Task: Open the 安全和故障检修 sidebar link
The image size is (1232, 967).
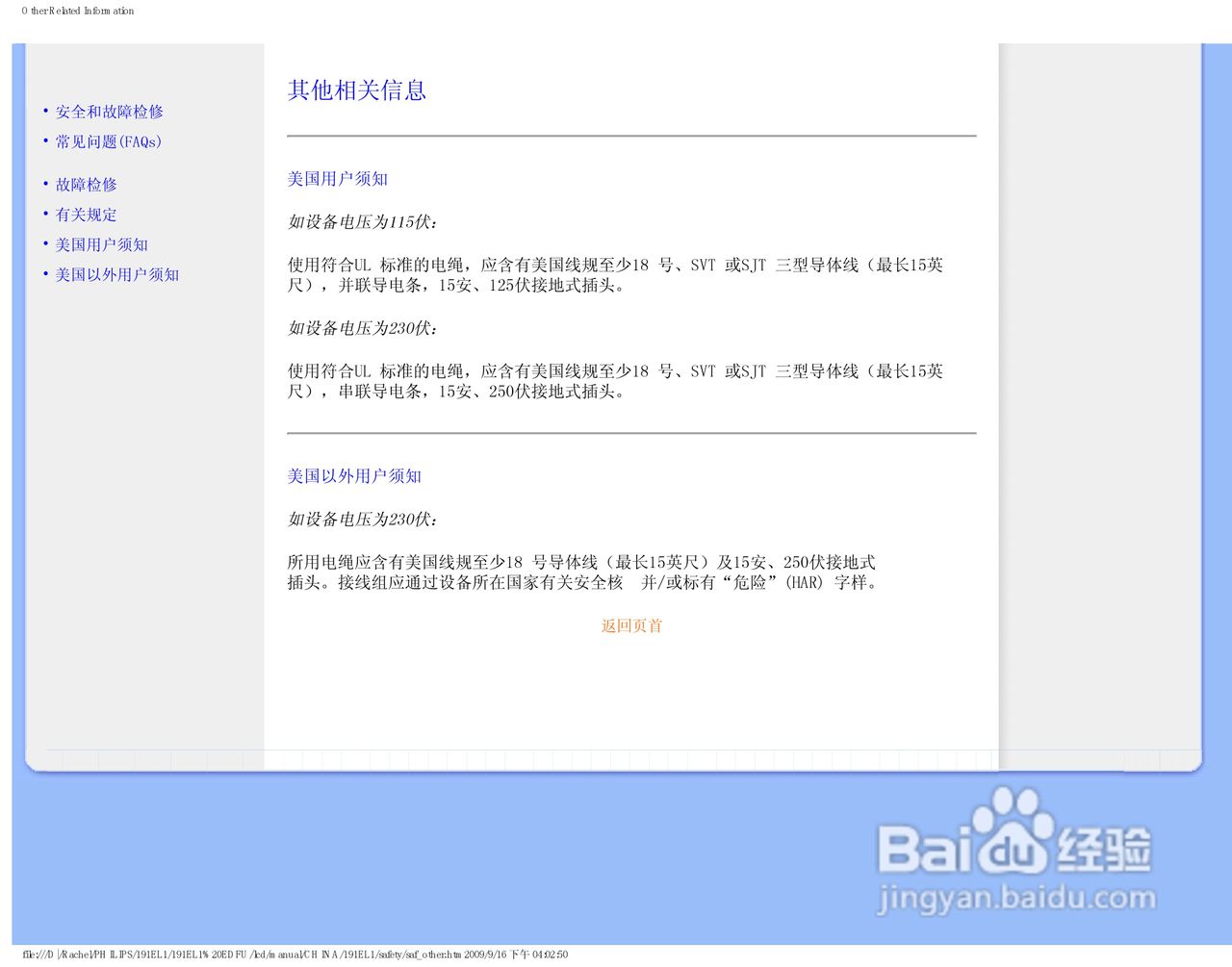Action: pos(109,112)
